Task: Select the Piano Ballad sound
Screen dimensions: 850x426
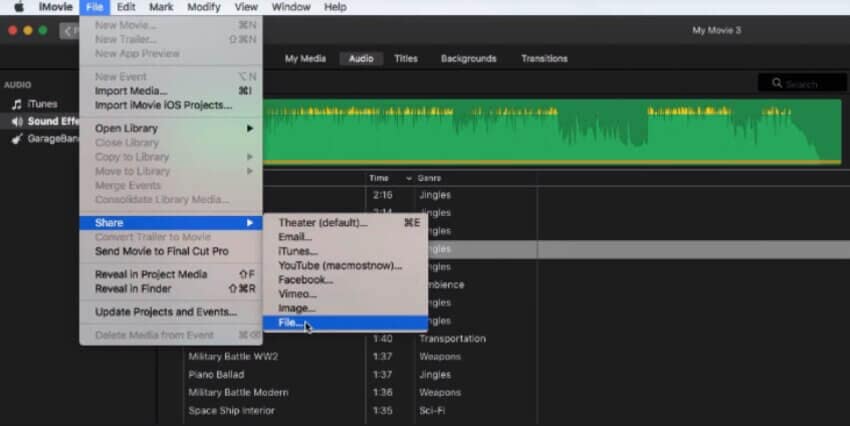Action: click(216, 375)
